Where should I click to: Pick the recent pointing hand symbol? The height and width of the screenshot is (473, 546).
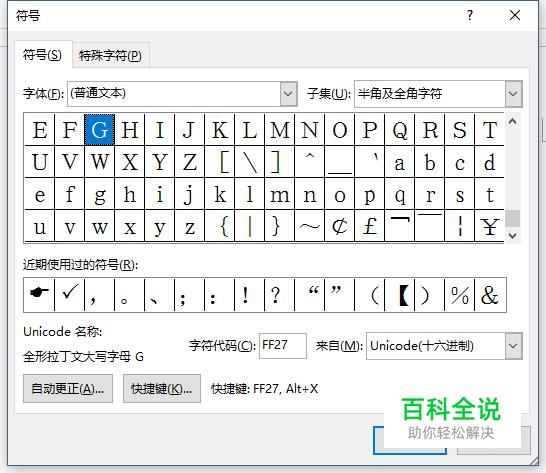[x=39, y=295]
